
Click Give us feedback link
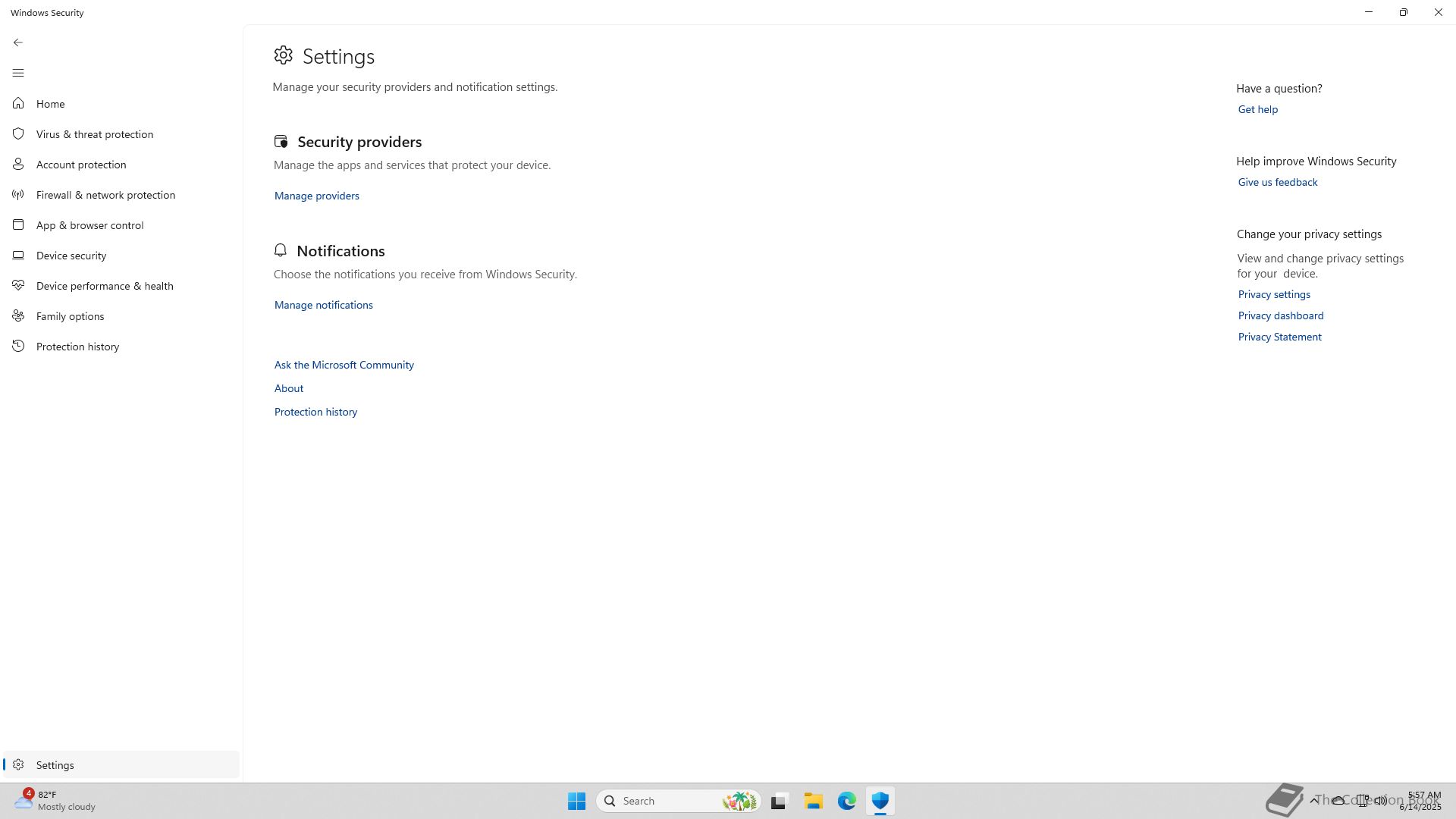point(1277,182)
